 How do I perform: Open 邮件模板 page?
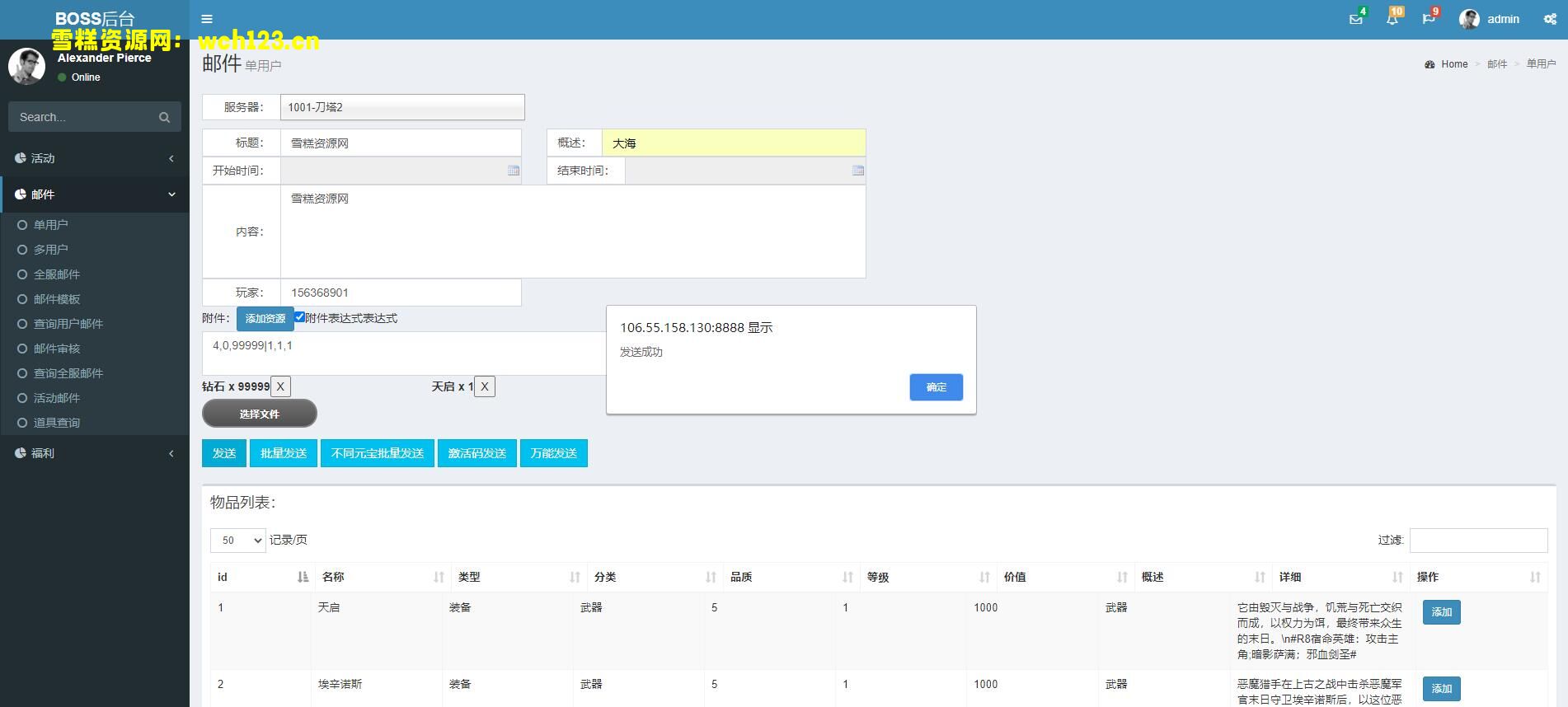tap(56, 299)
